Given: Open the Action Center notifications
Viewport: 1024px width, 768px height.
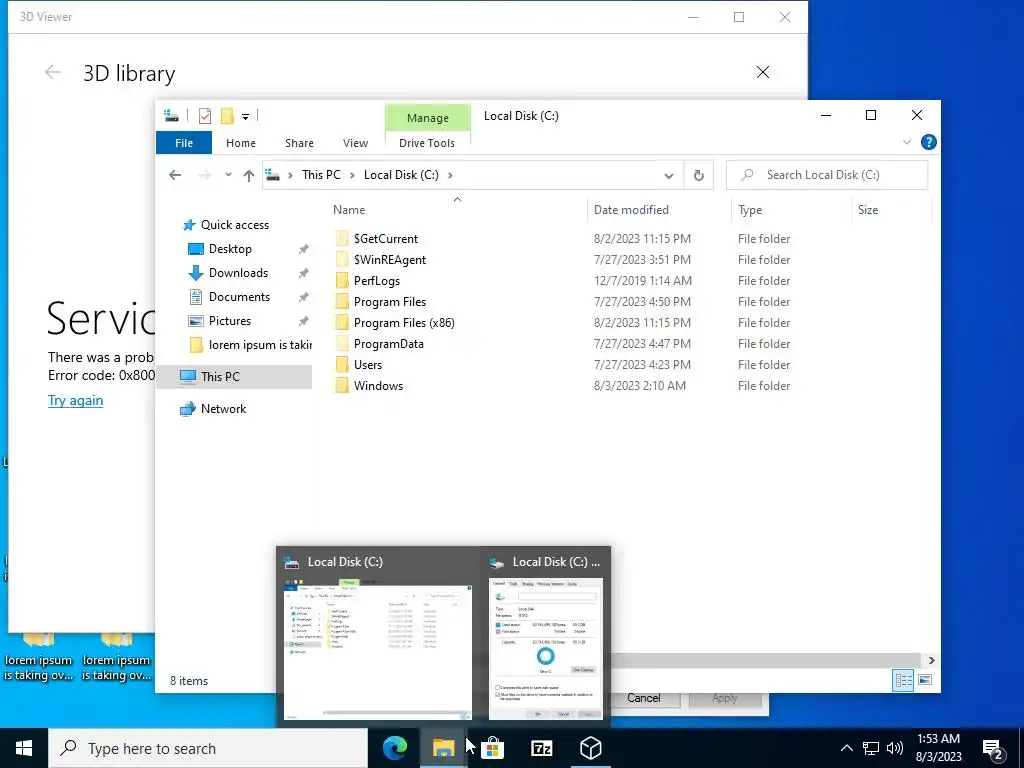Looking at the screenshot, I should pos(993,750).
